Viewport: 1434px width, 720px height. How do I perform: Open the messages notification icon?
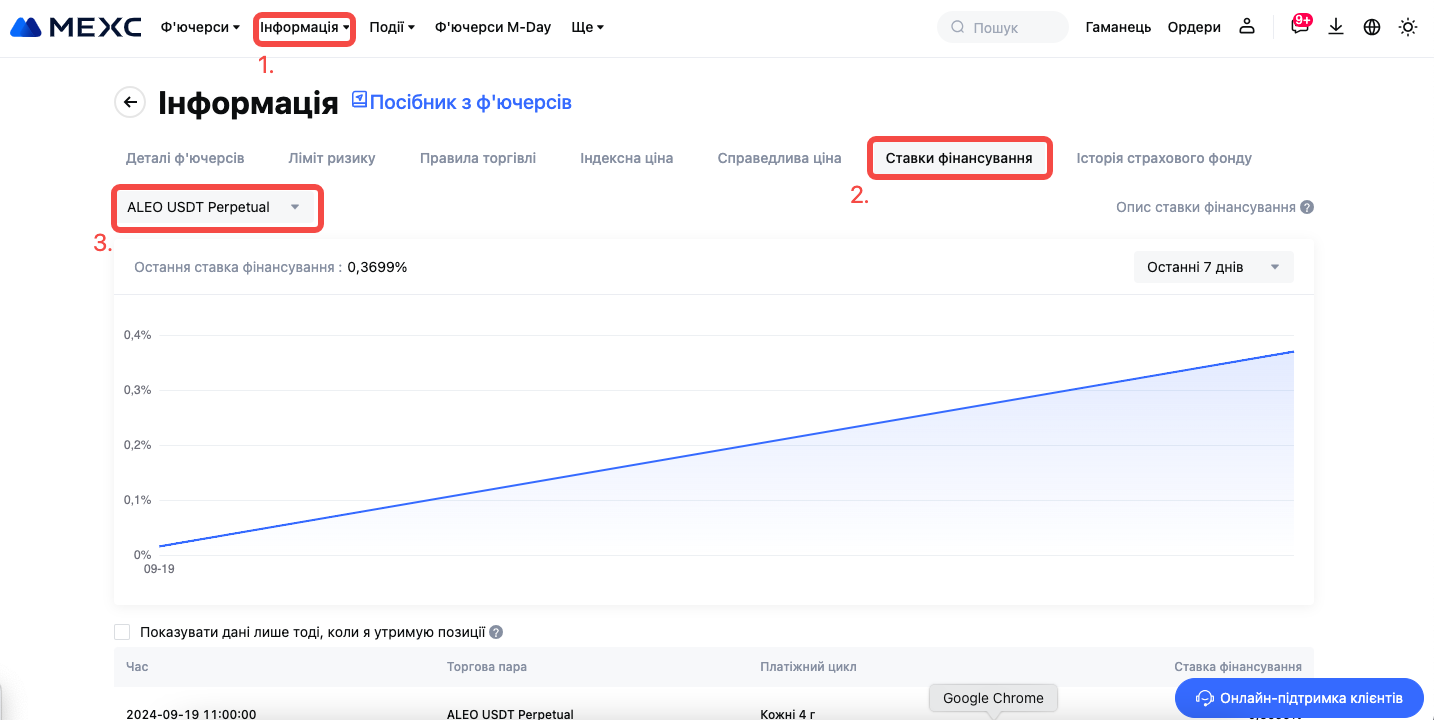tap(1299, 27)
